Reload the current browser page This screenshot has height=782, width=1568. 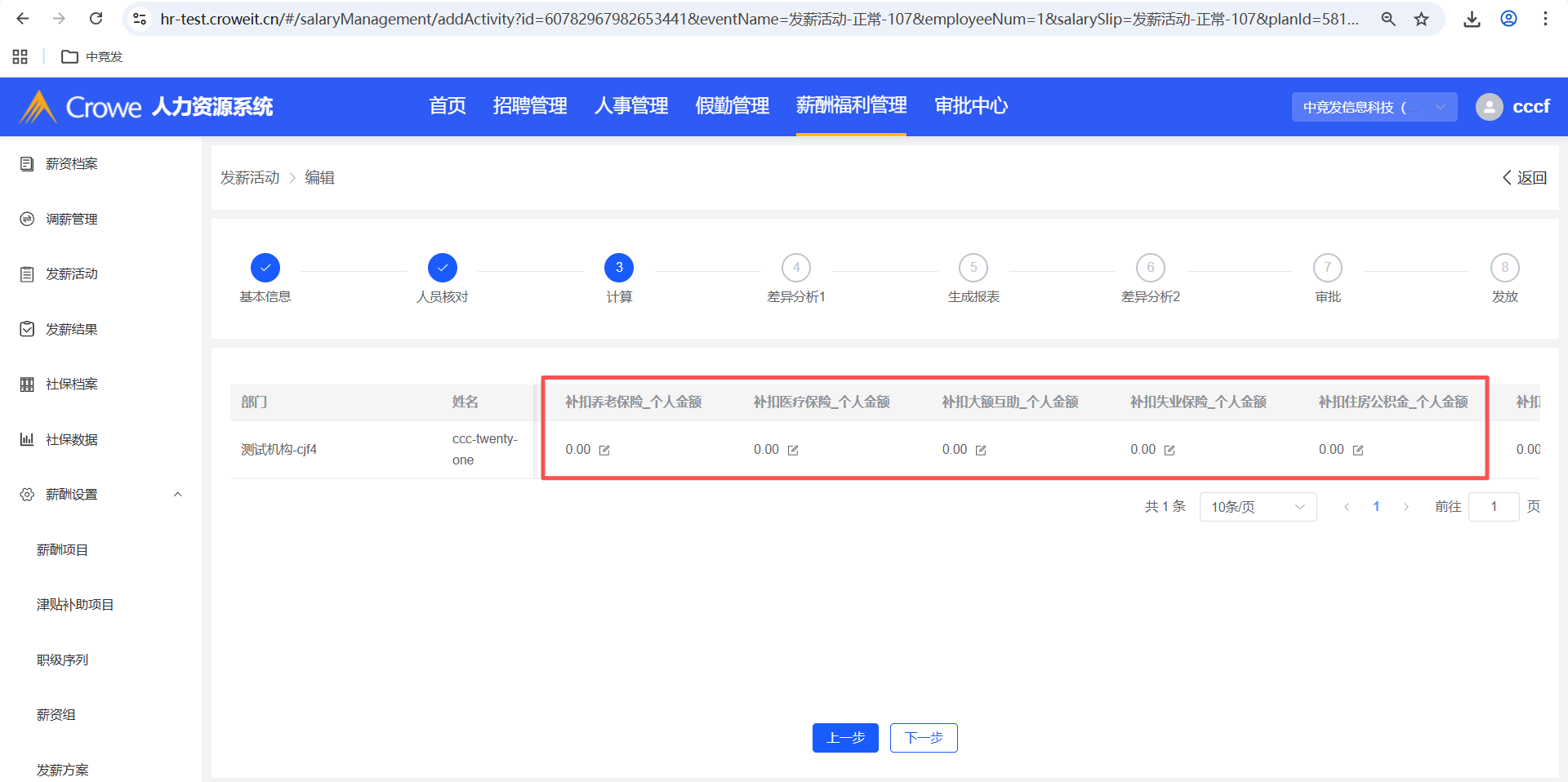tap(96, 19)
